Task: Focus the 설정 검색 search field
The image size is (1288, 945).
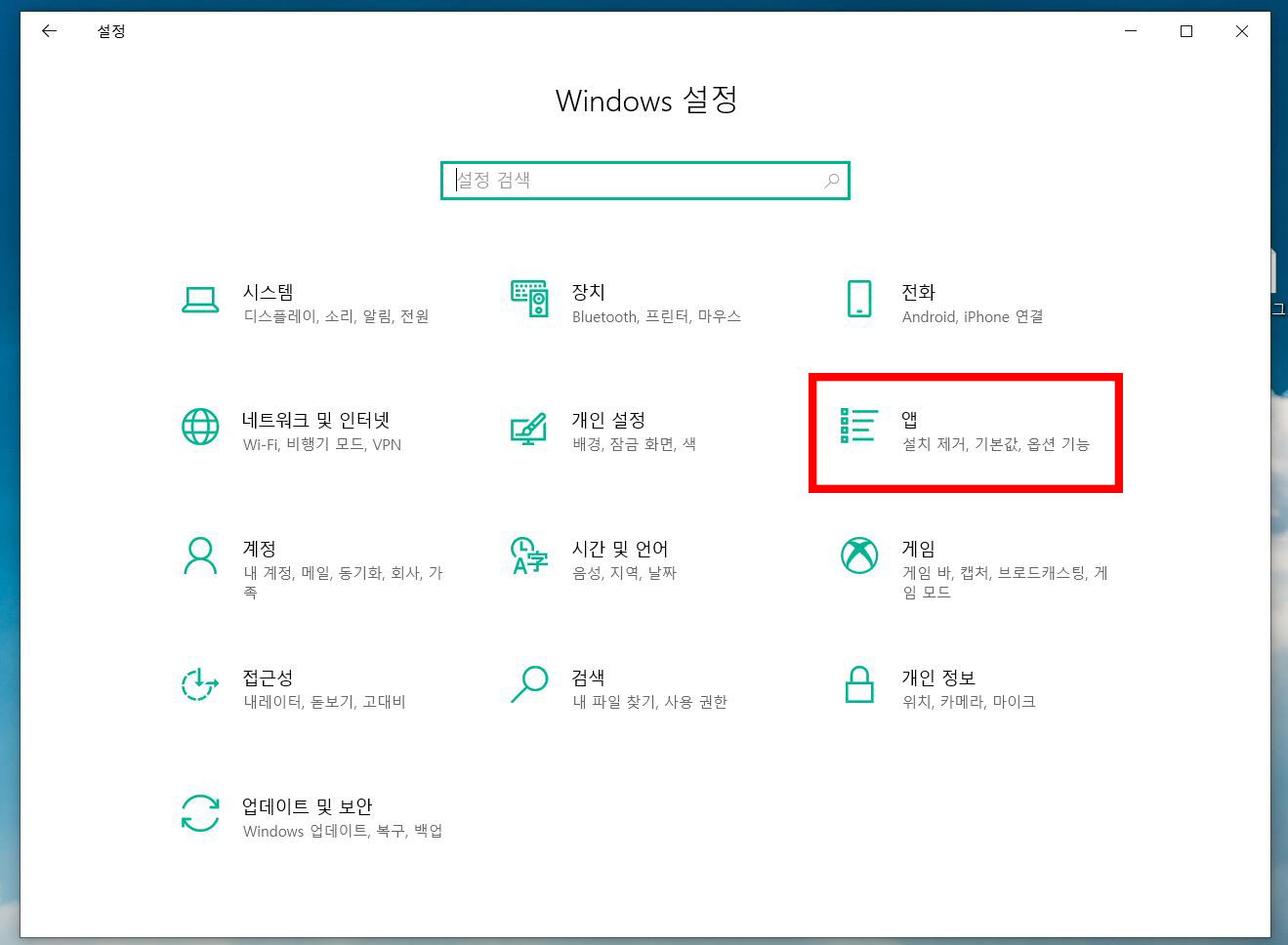Action: tap(645, 181)
